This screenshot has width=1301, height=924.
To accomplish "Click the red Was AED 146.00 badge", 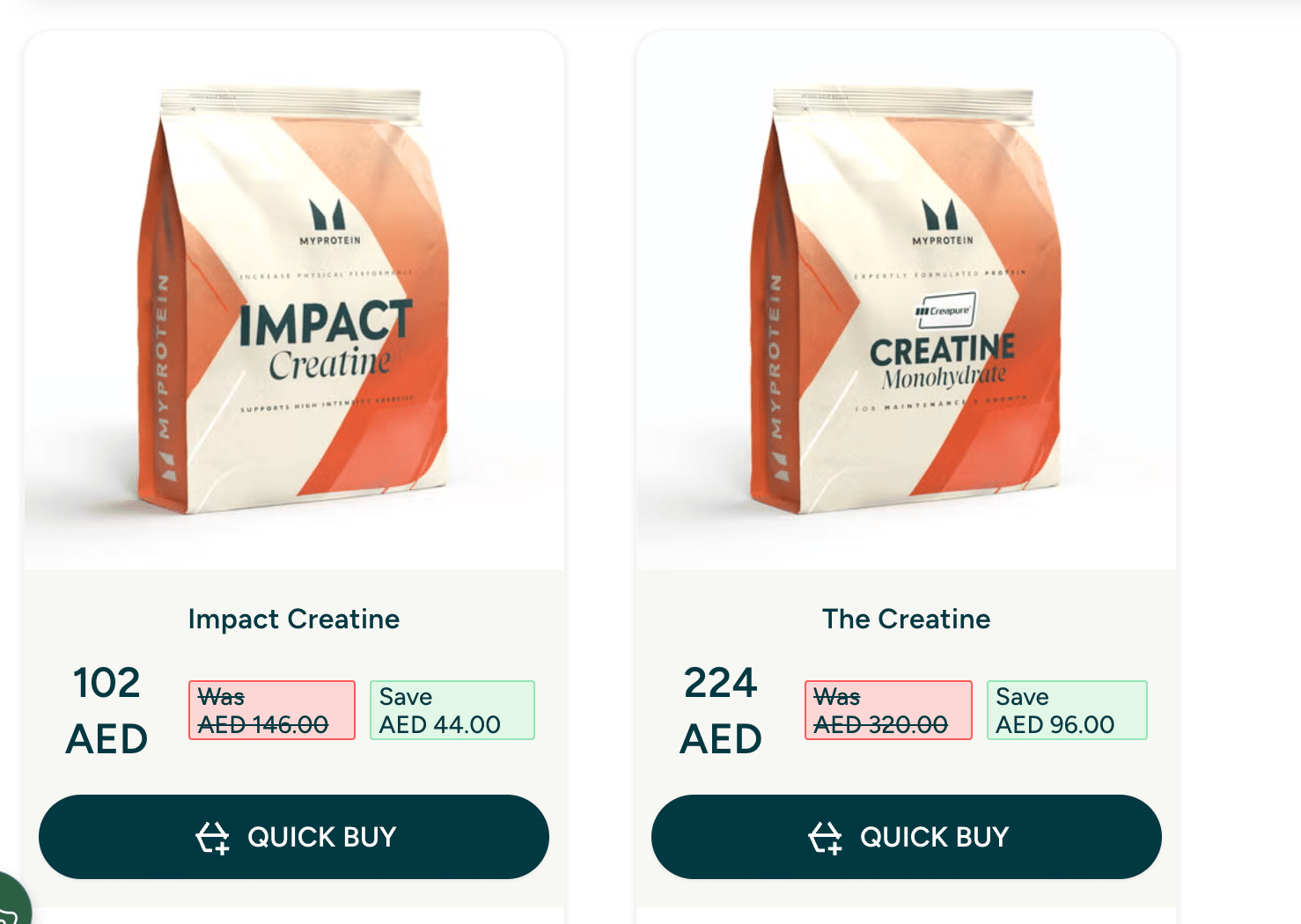I will (271, 710).
